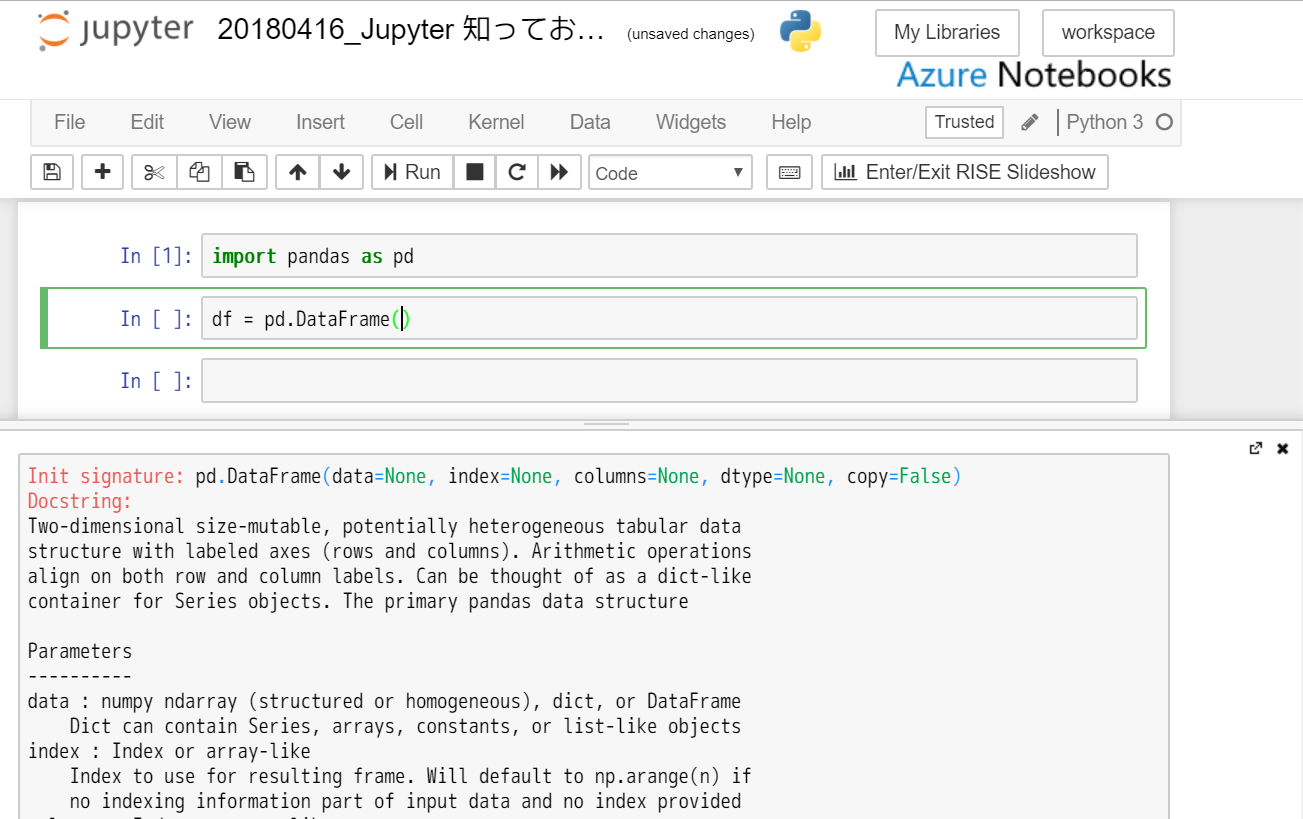Image resolution: width=1303 pixels, height=819 pixels.
Task: Restart and run all fast-forward icon
Action: tap(559, 172)
